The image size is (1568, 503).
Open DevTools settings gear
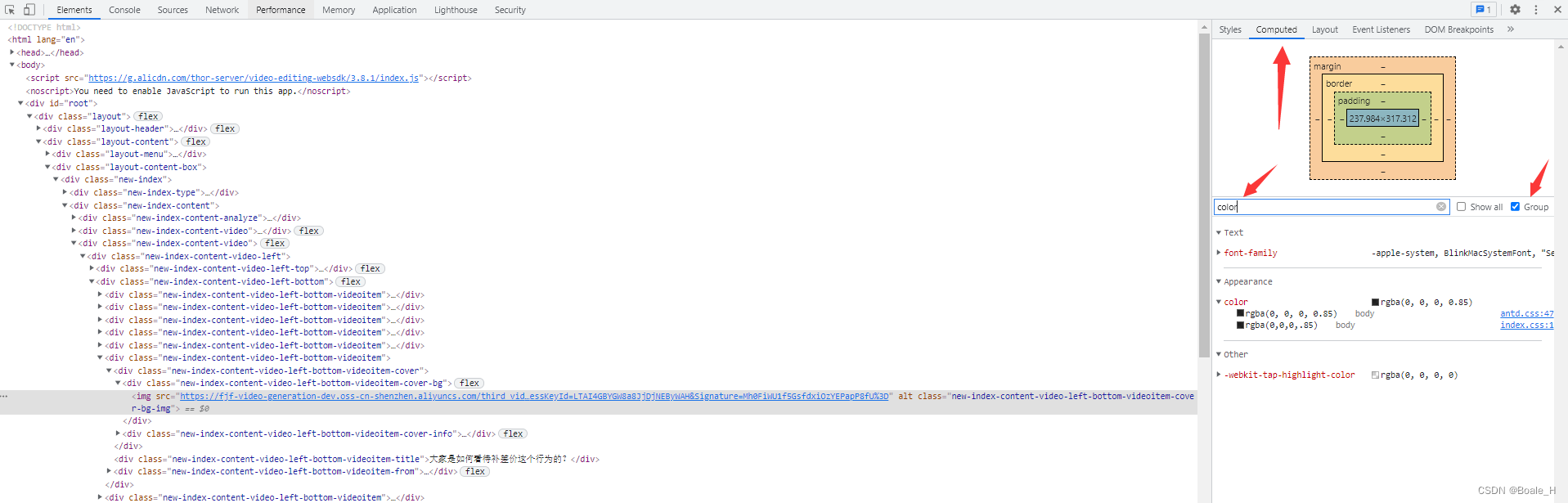tap(1515, 10)
